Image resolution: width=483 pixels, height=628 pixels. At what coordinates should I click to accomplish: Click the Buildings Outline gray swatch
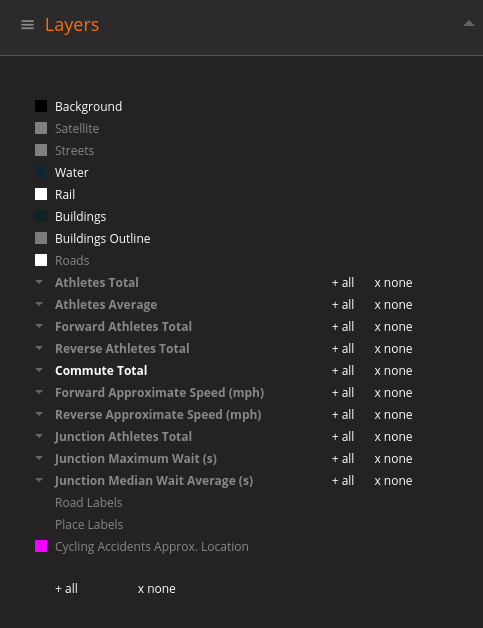pos(41,238)
